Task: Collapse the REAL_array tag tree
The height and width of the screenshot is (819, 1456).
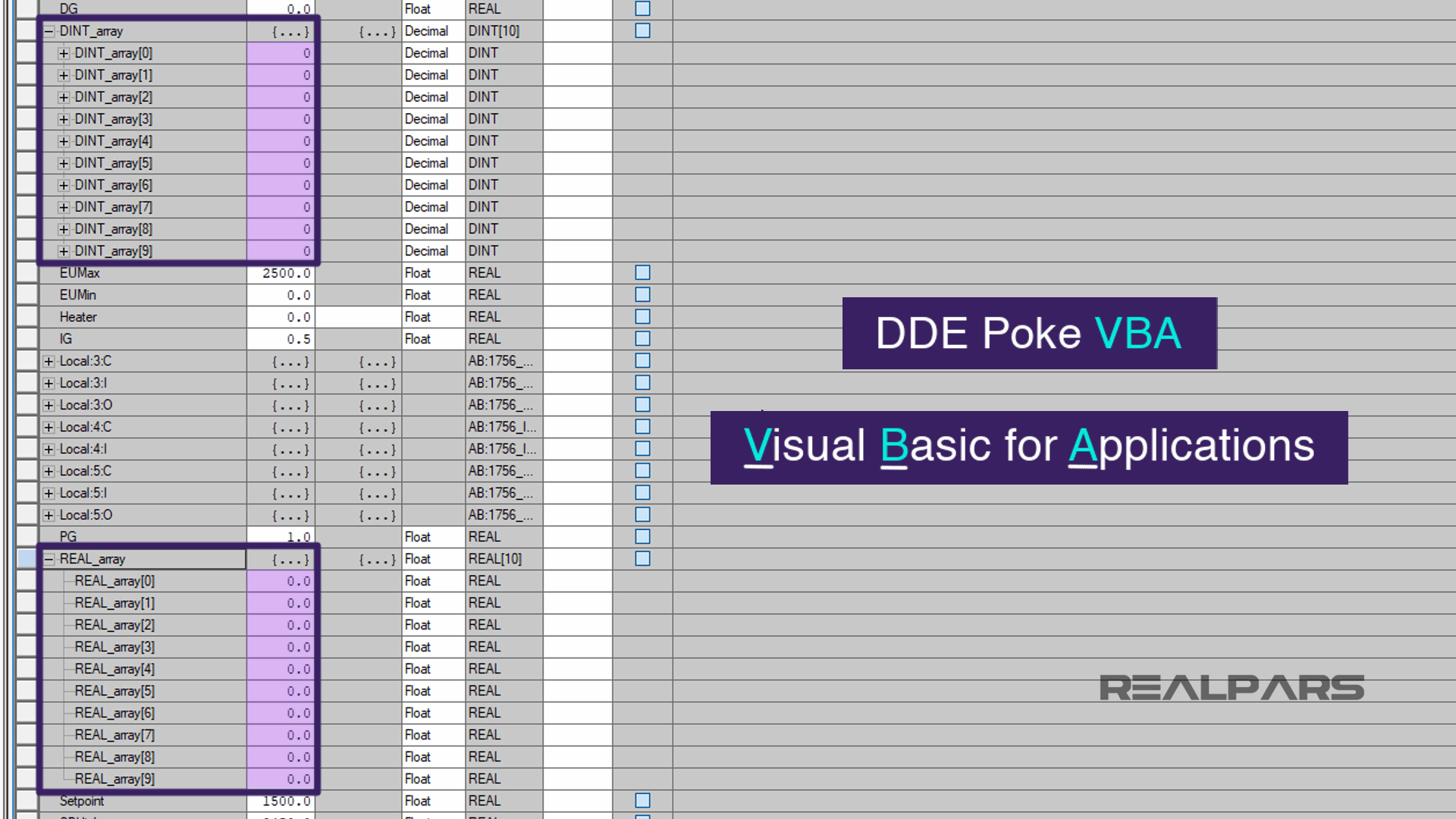Action: [48, 559]
